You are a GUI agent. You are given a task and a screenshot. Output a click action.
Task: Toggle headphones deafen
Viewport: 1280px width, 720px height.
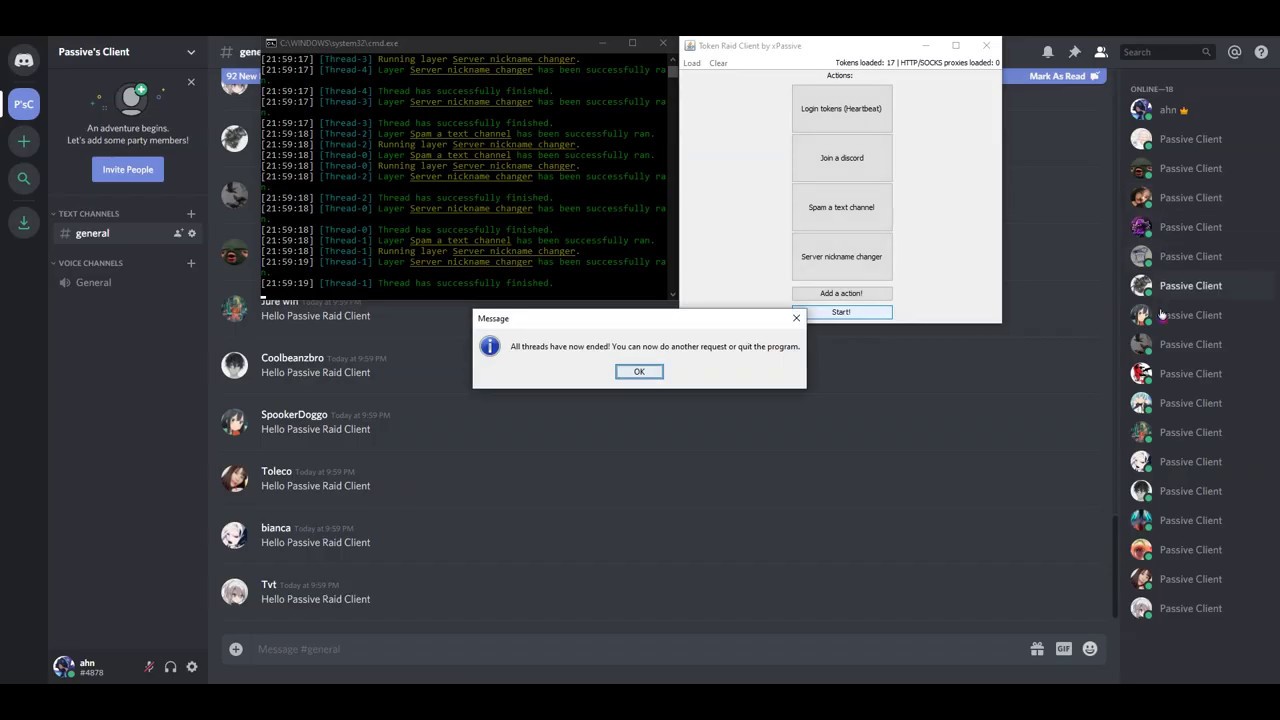[x=170, y=667]
